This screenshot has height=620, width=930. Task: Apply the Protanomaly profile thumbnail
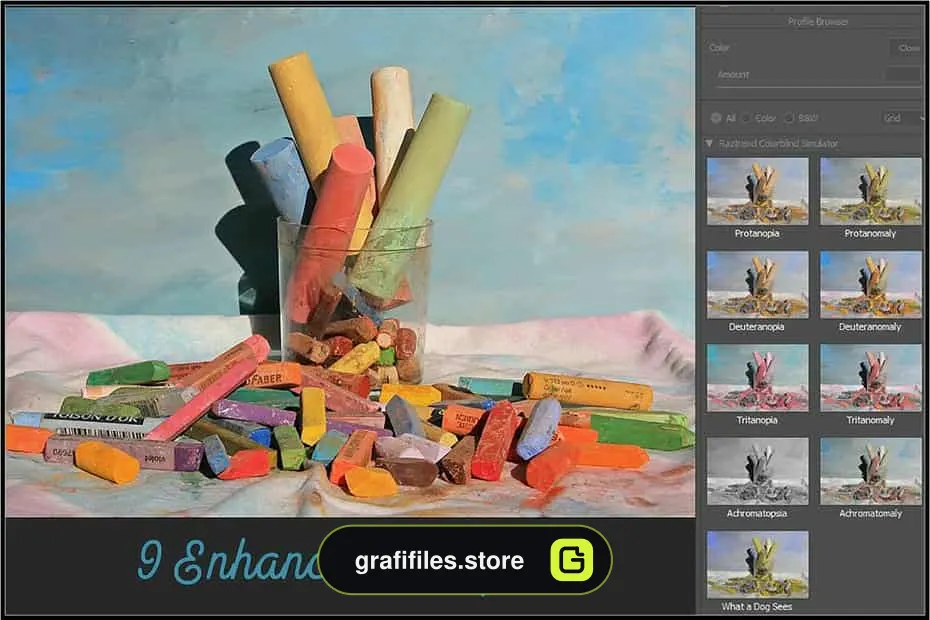pyautogui.click(x=871, y=191)
